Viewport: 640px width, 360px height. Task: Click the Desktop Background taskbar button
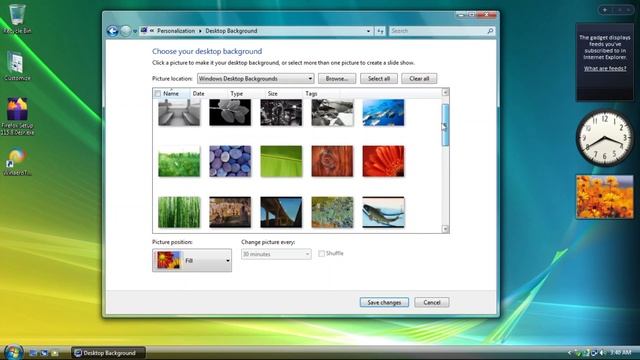click(108, 353)
